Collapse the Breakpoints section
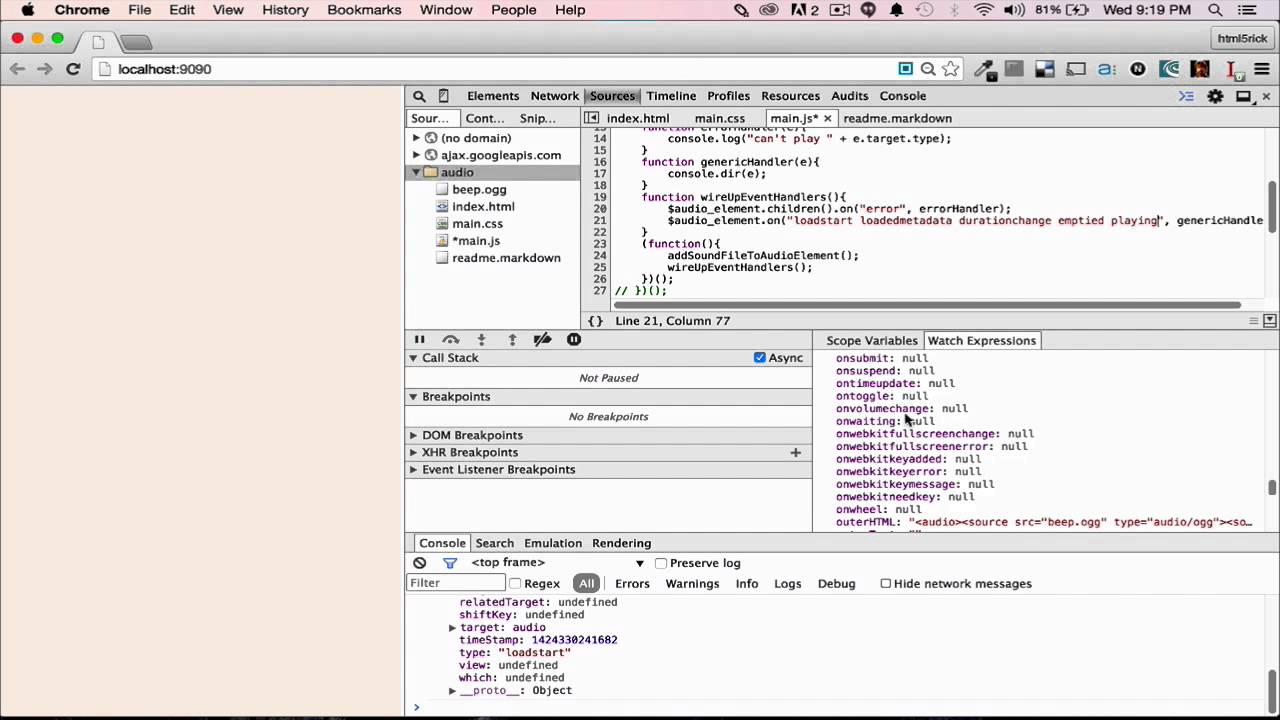Viewport: 1280px width, 720px height. pos(413,397)
